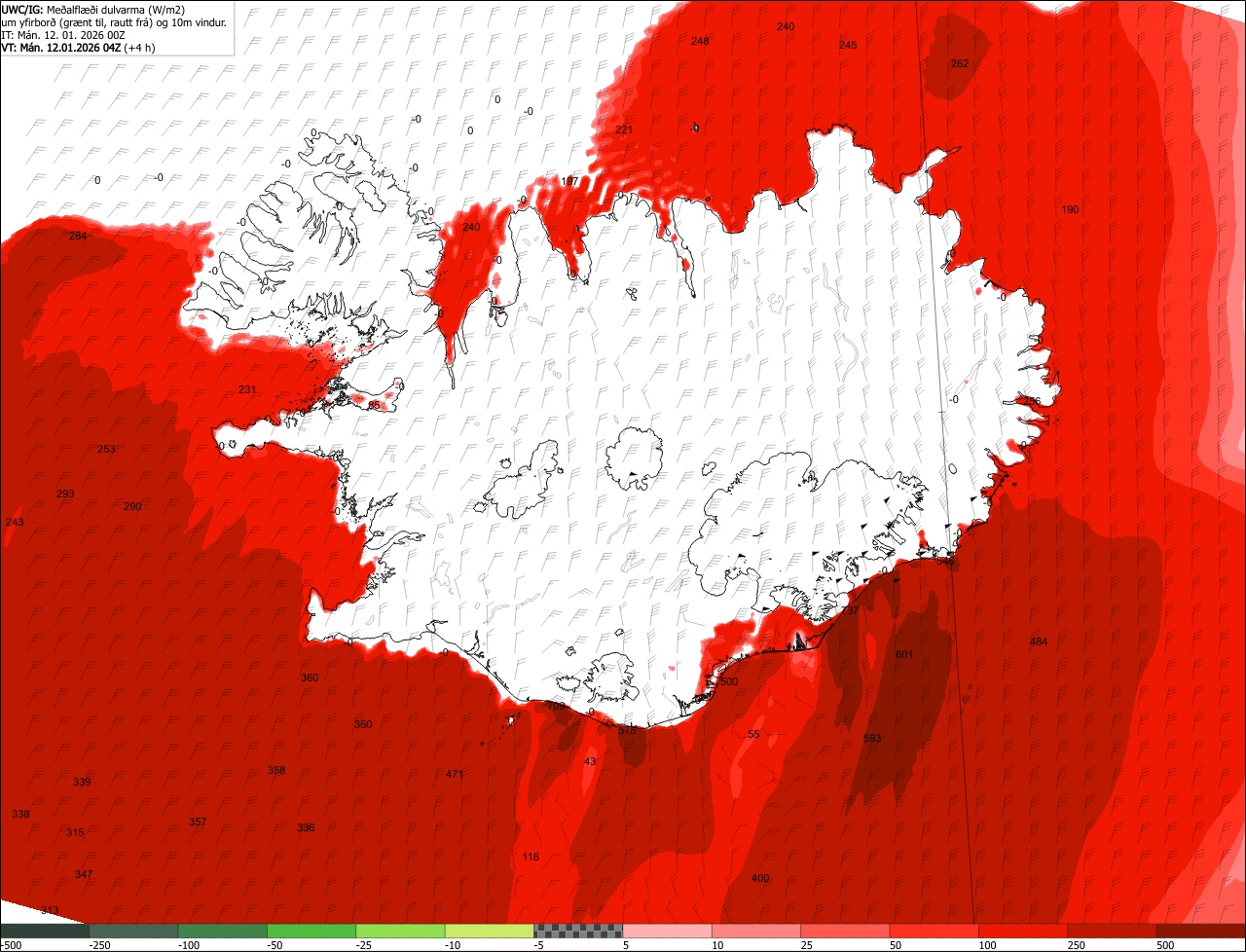
Task: Click the 357 flux value on the map
Action: click(198, 822)
